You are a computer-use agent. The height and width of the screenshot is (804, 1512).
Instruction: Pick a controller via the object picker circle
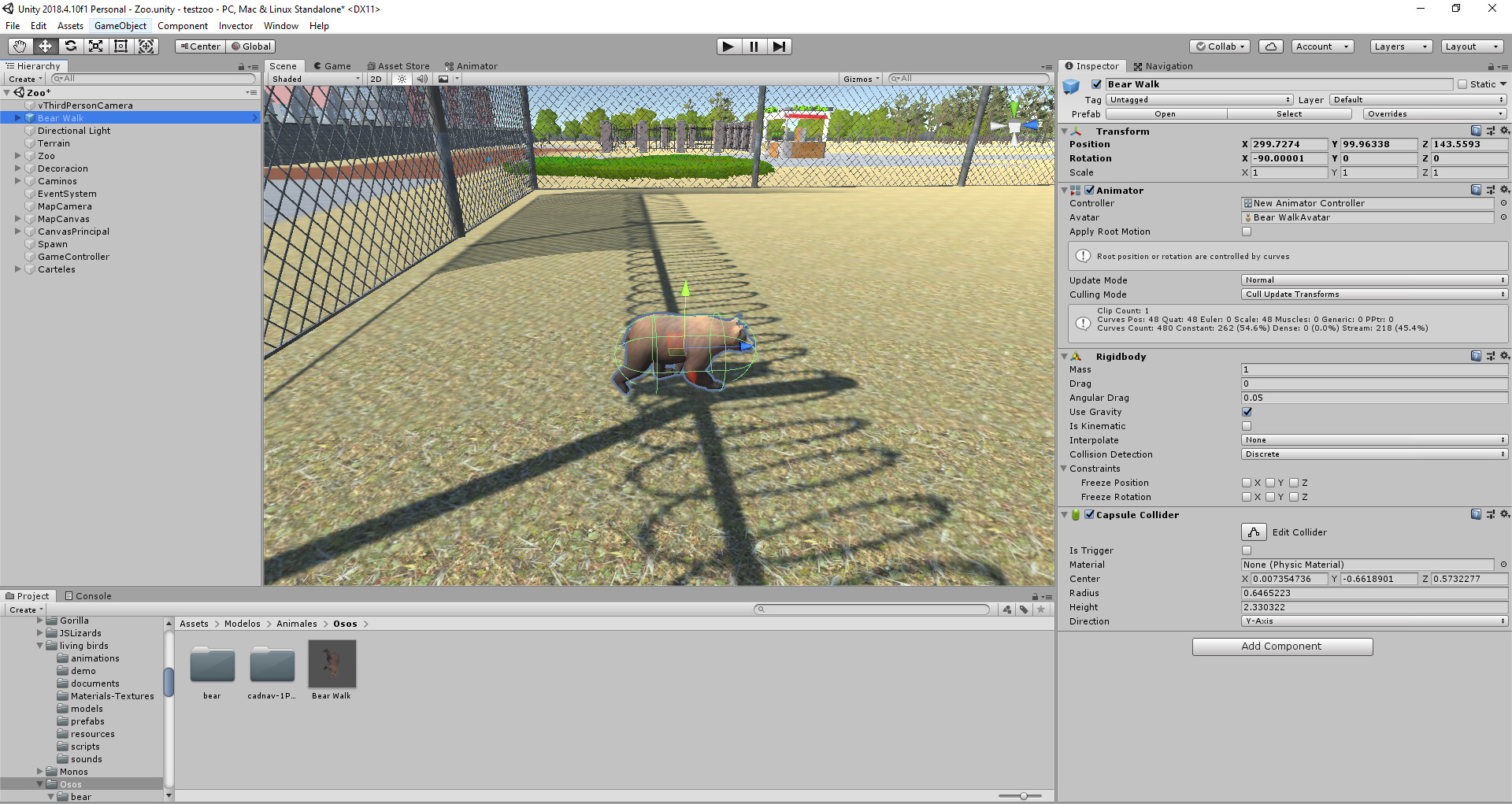click(x=1503, y=203)
